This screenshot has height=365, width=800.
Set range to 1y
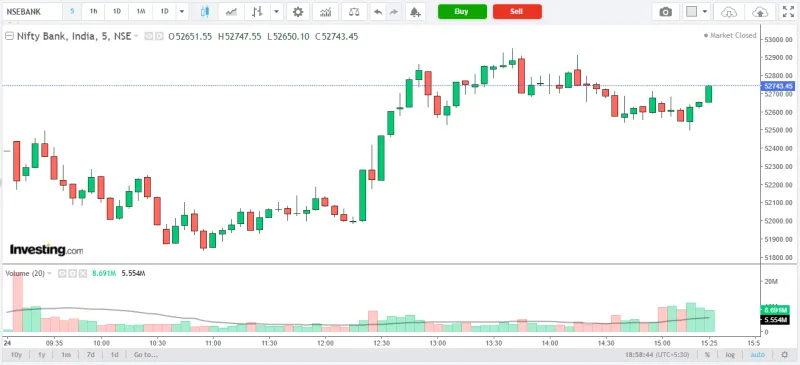point(42,354)
